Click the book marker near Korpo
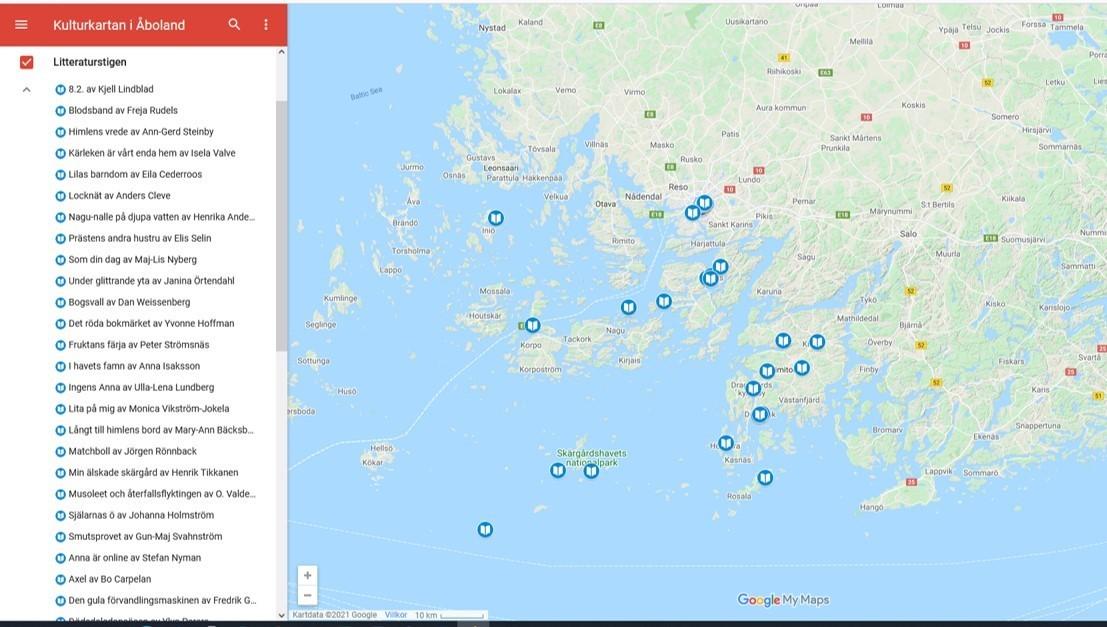Image resolution: width=1107 pixels, height=627 pixels. click(532, 325)
